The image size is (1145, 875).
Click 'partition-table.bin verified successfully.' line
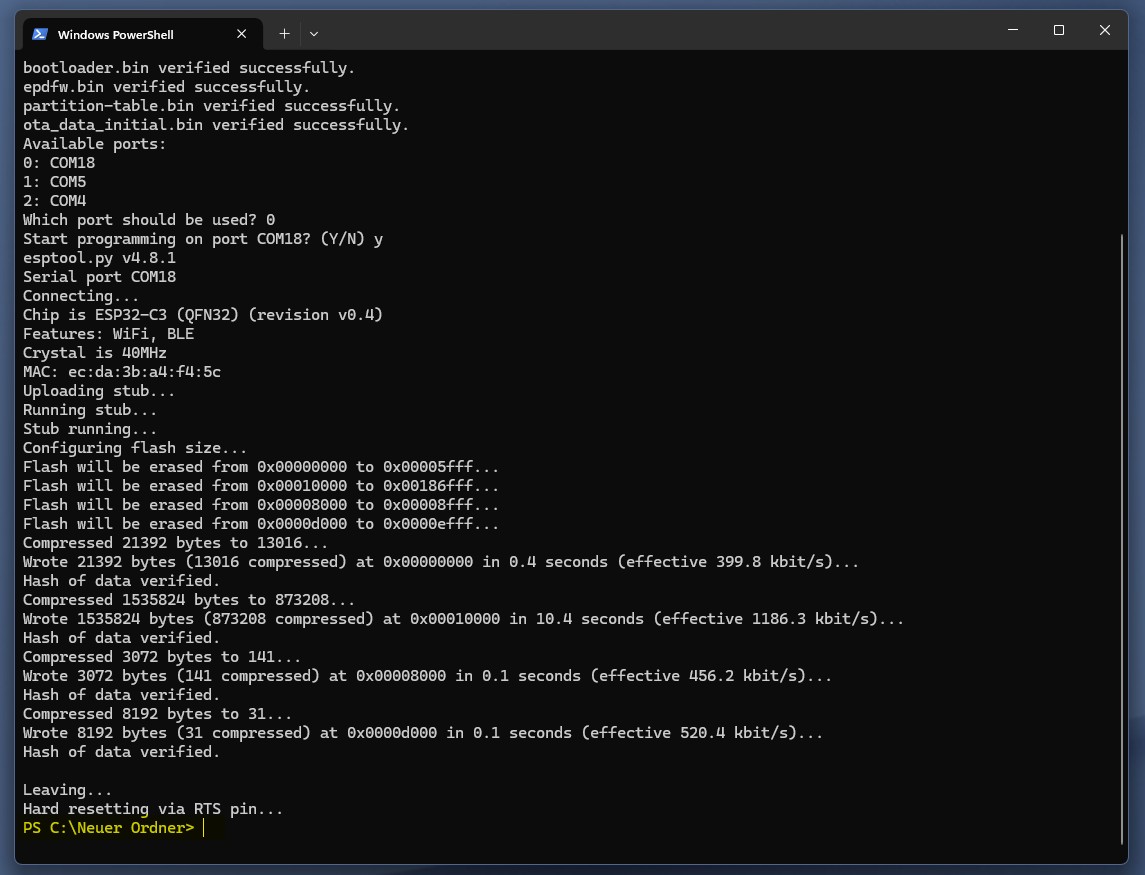coord(212,106)
